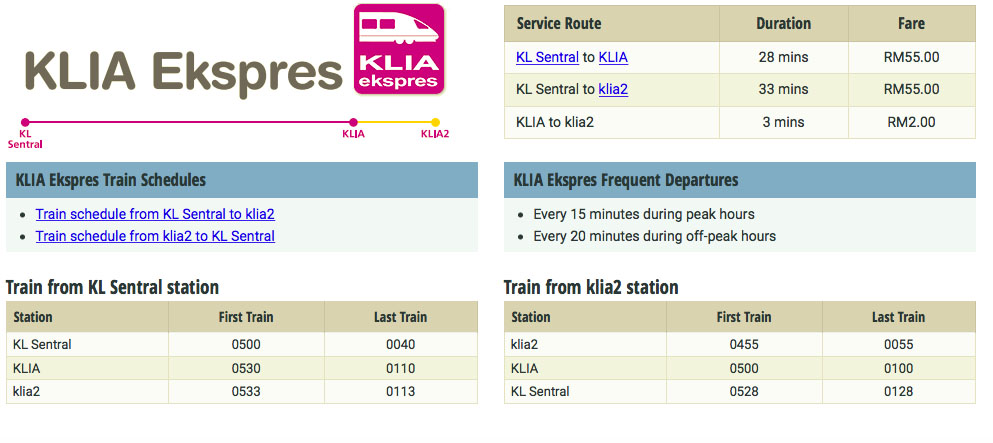993x443 pixels.
Task: Click the pink line segment between KL Sentral and KLIA
Action: point(189,122)
